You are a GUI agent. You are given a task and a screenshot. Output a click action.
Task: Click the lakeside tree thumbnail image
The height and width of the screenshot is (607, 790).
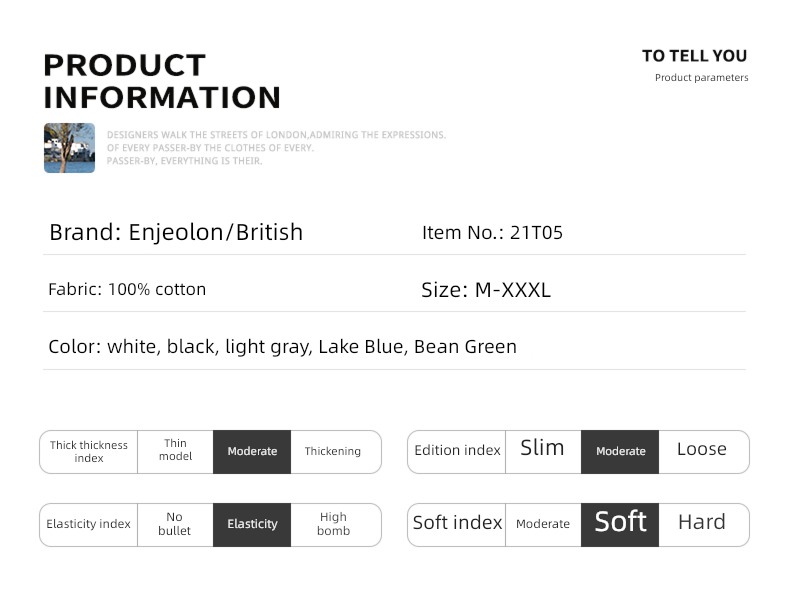click(70, 148)
